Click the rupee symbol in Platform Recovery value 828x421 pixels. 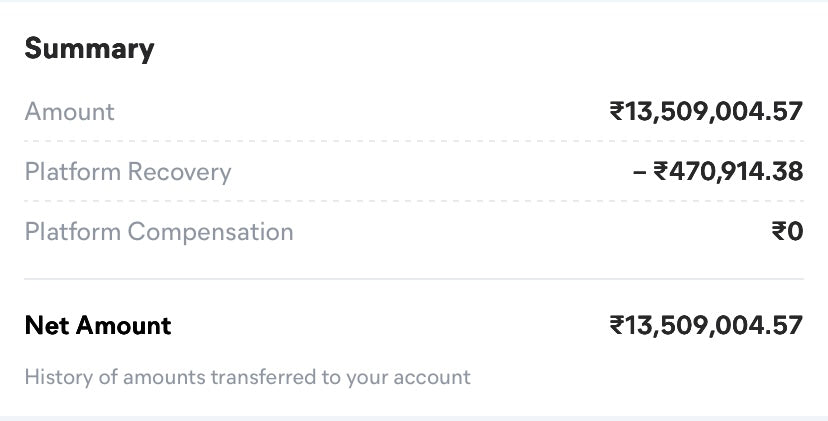[x=661, y=172]
